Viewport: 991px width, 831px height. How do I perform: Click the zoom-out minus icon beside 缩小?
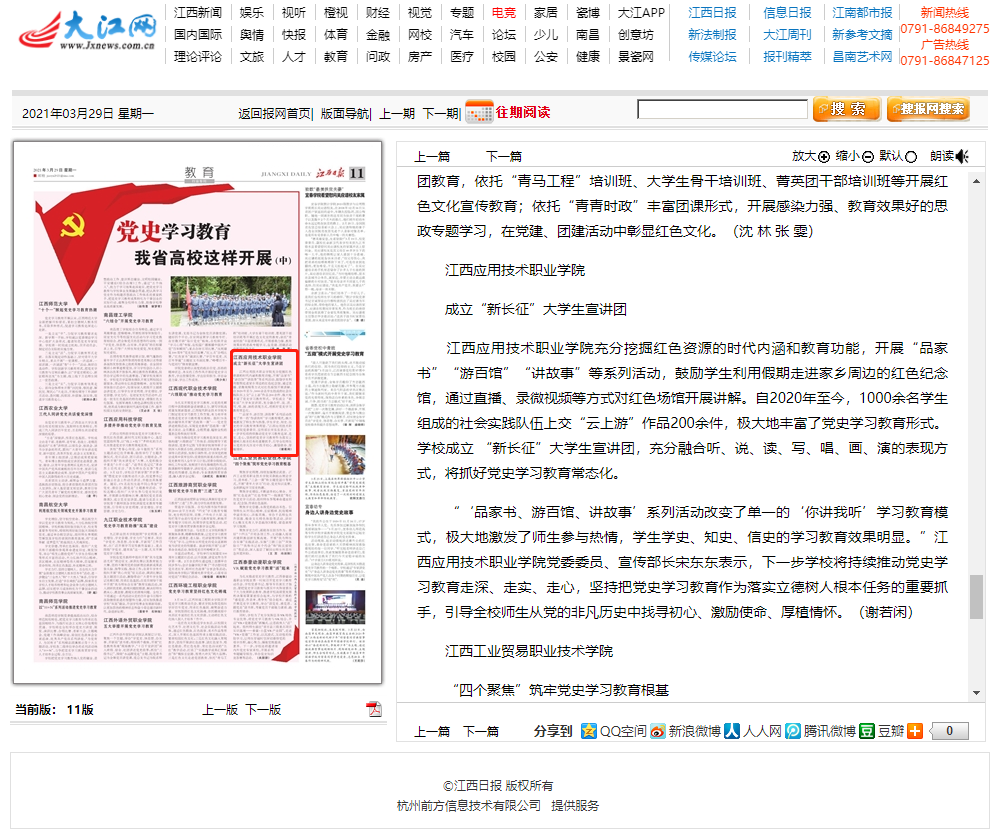(x=868, y=157)
